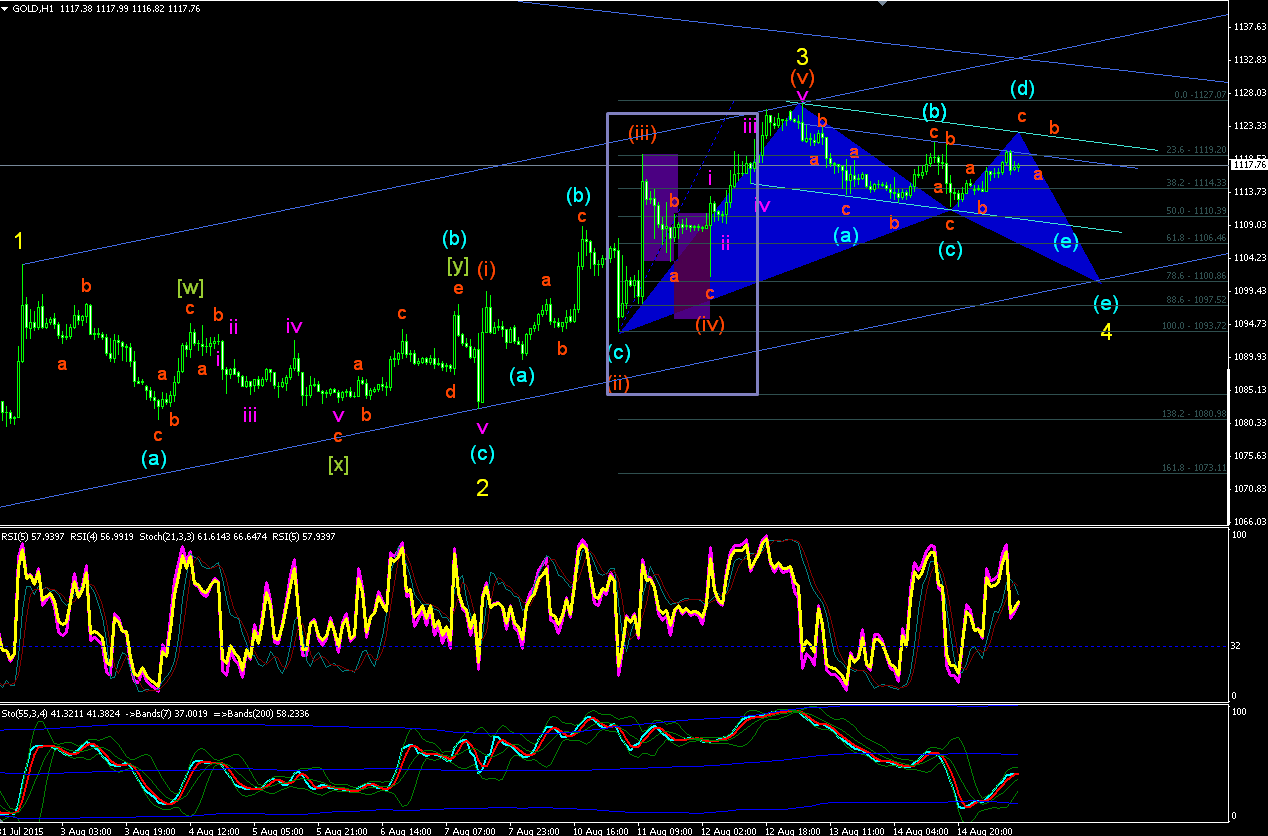This screenshot has width=1268, height=836.
Task: Select the olive [y] wave label
Action: (x=458, y=265)
